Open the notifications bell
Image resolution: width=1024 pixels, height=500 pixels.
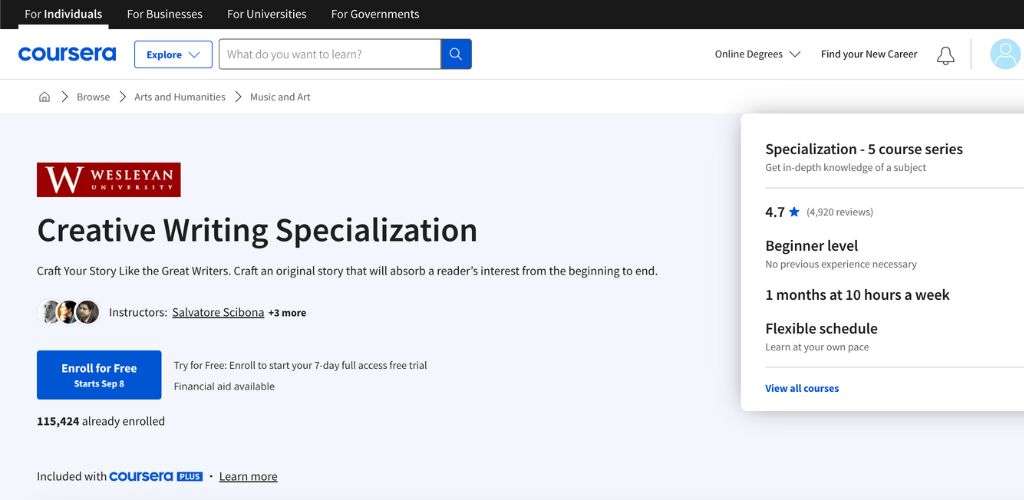point(945,55)
